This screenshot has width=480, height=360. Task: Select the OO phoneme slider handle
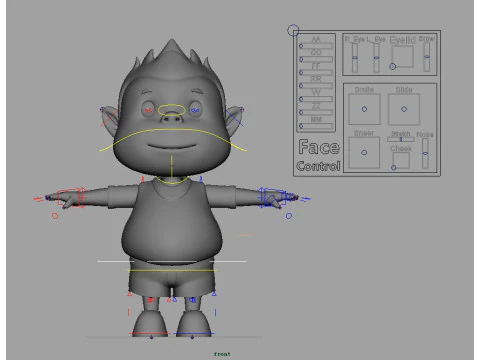pos(301,59)
